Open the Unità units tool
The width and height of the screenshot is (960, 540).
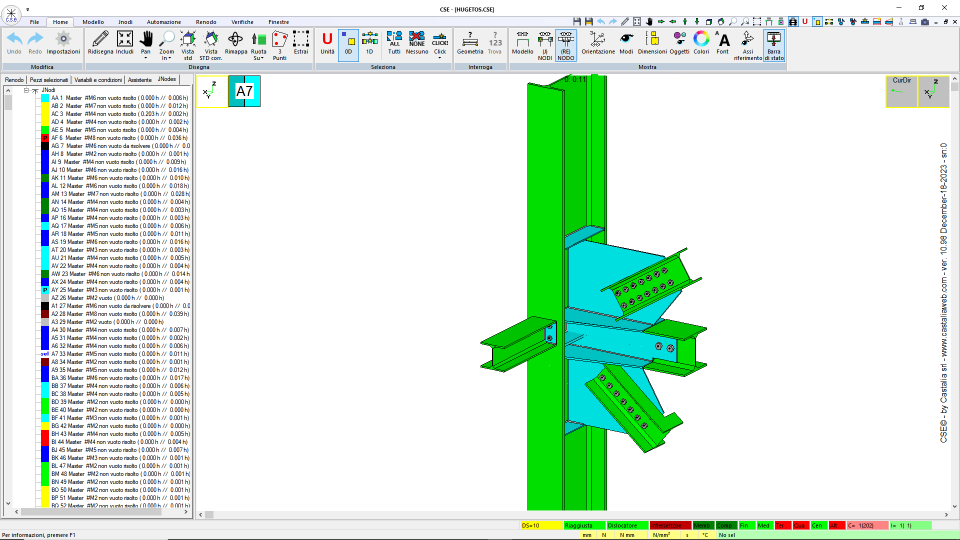tap(327, 40)
